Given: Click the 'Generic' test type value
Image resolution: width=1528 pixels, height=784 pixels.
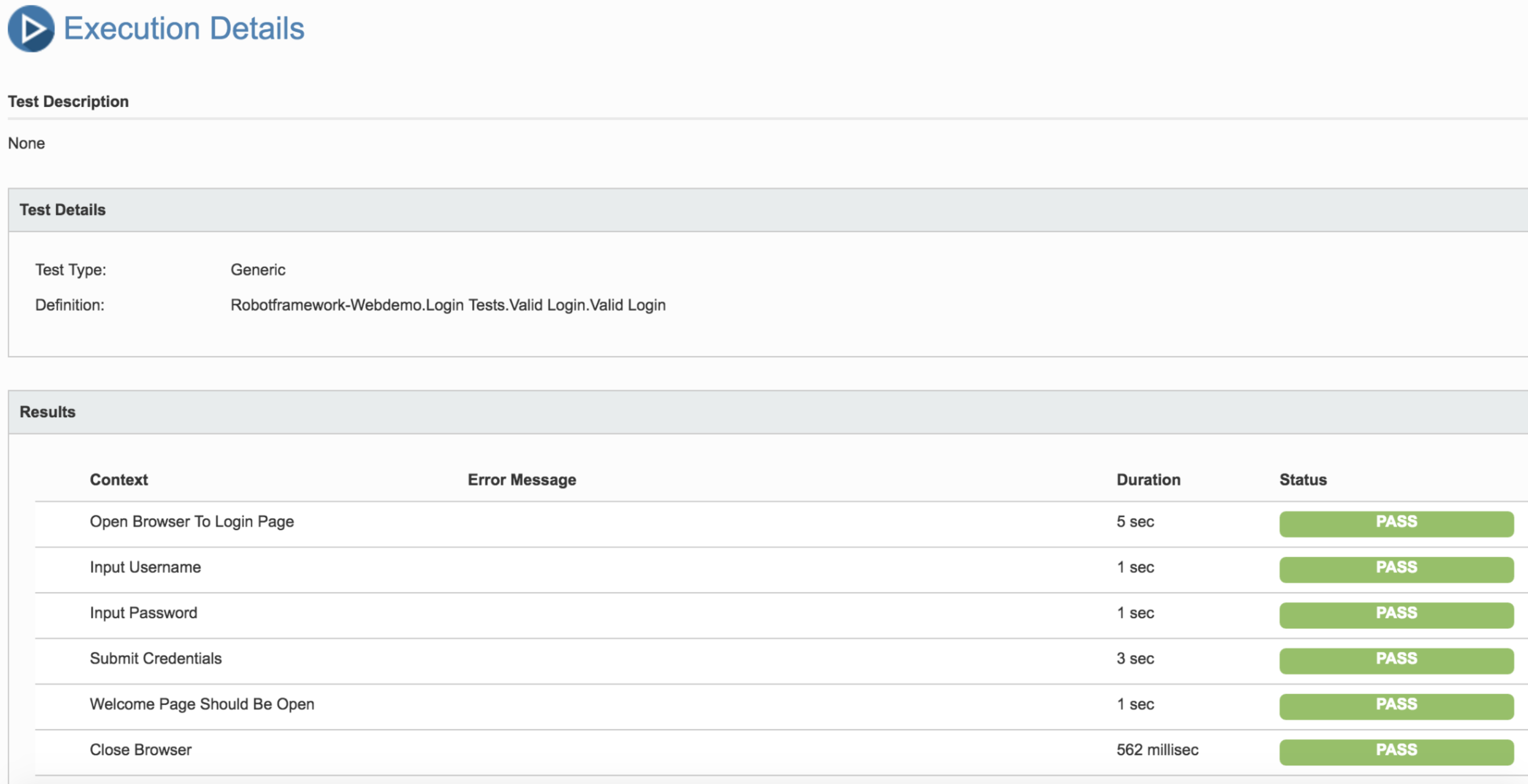Looking at the screenshot, I should [258, 270].
